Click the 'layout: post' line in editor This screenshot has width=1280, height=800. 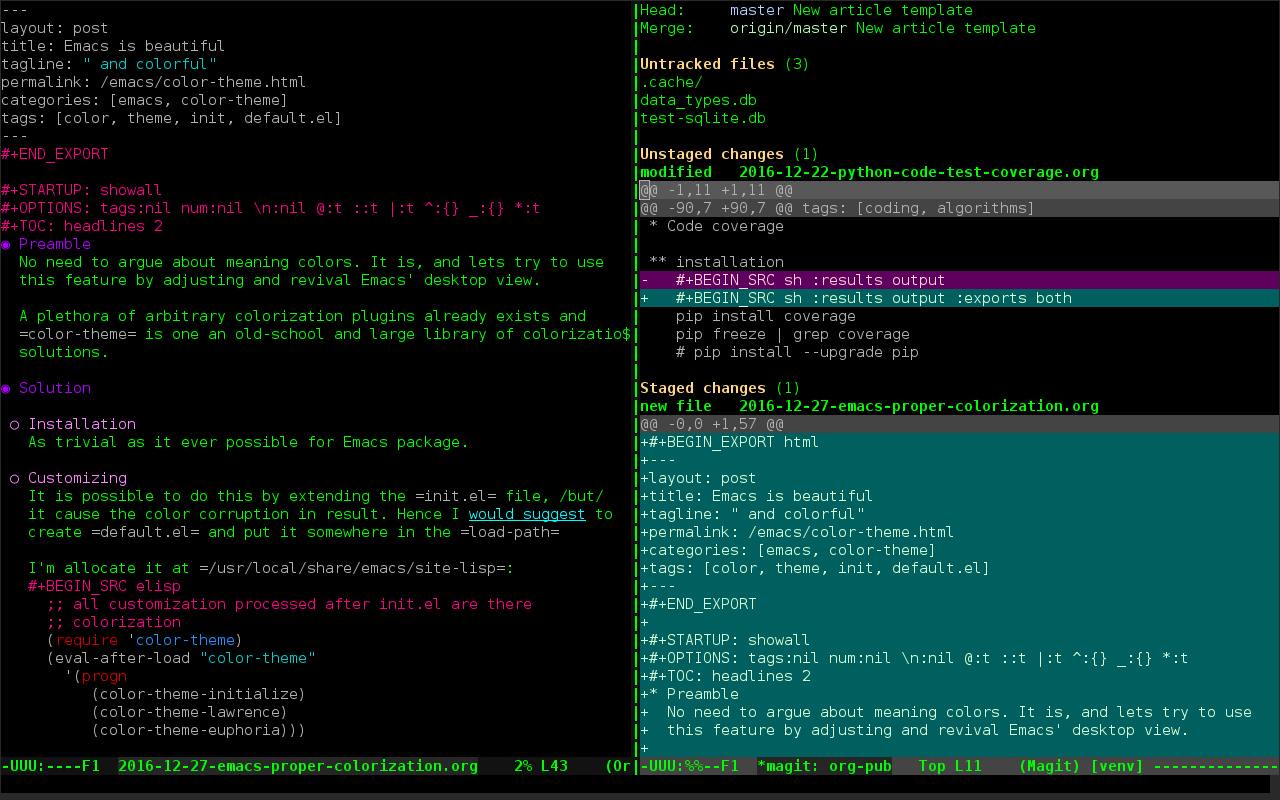55,28
